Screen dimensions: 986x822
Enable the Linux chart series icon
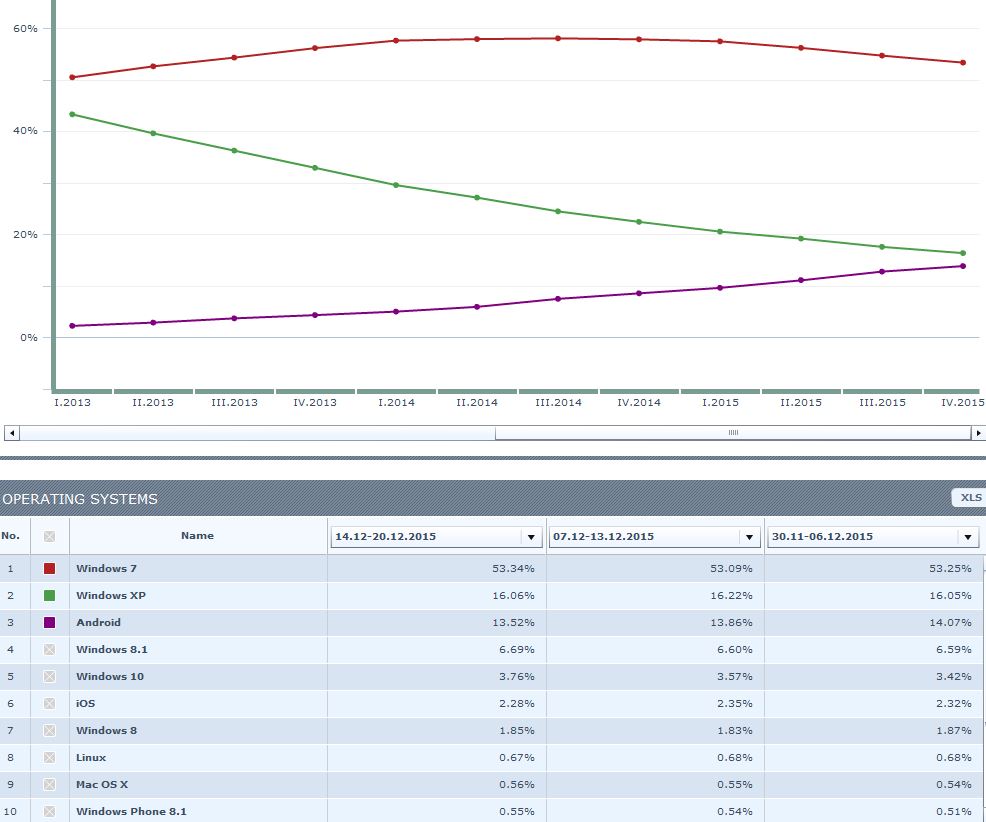[x=50, y=758]
